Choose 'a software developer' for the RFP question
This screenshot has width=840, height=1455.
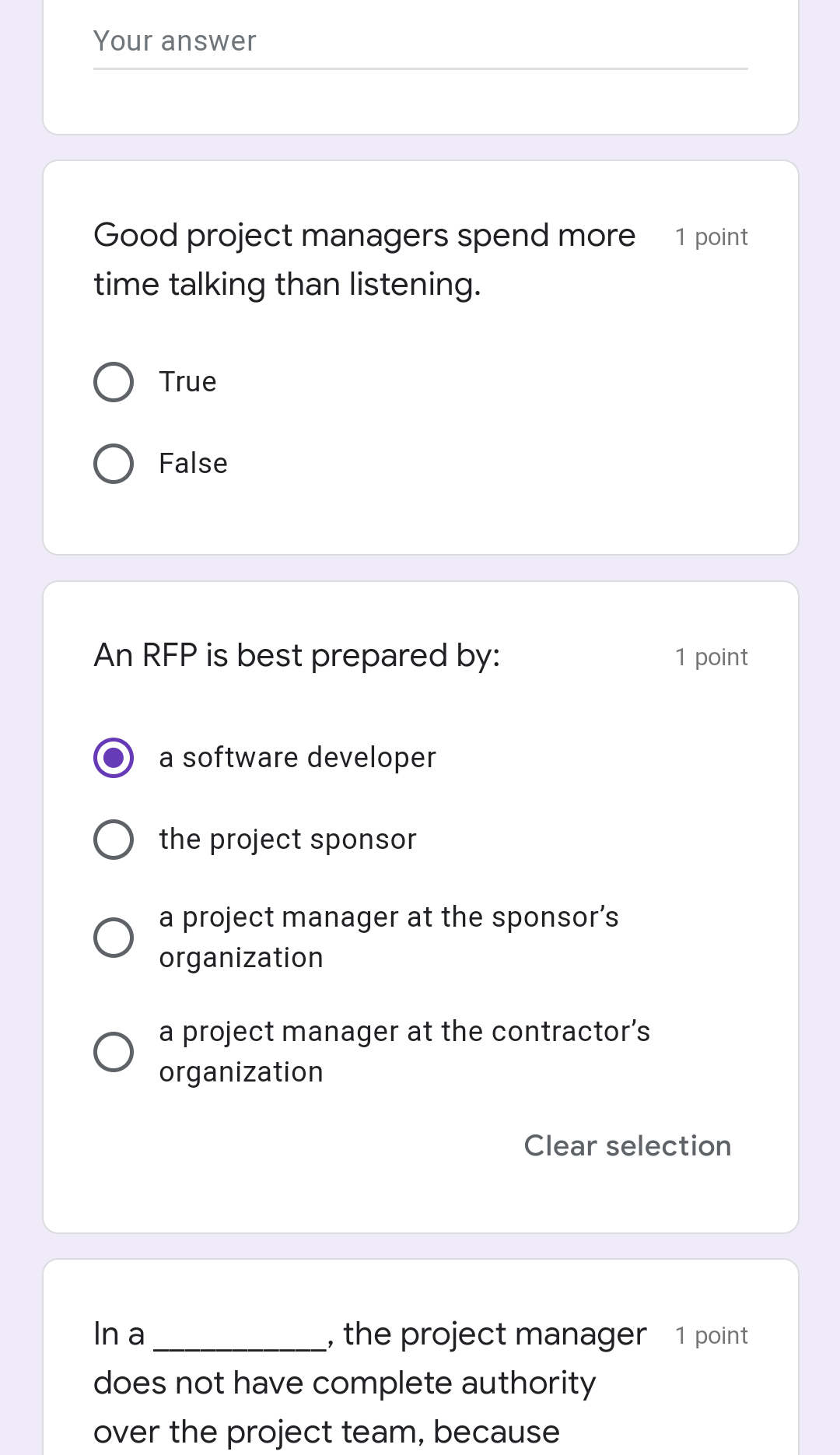114,757
